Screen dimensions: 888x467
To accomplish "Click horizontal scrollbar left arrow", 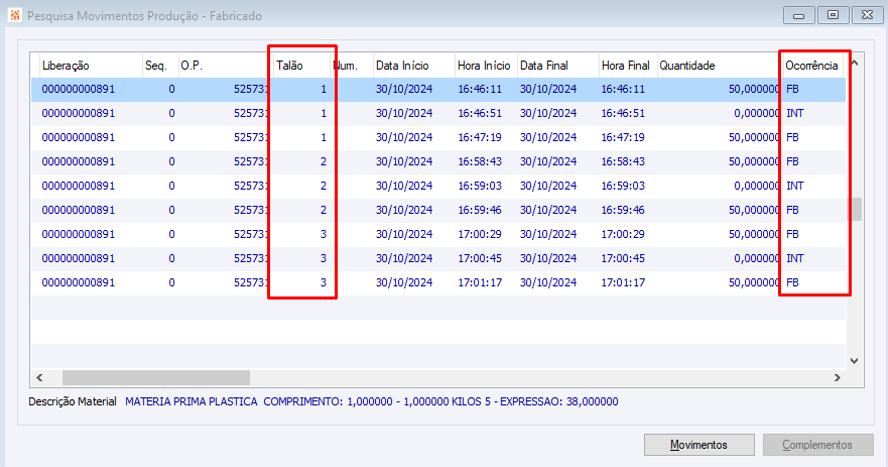I will click(39, 378).
